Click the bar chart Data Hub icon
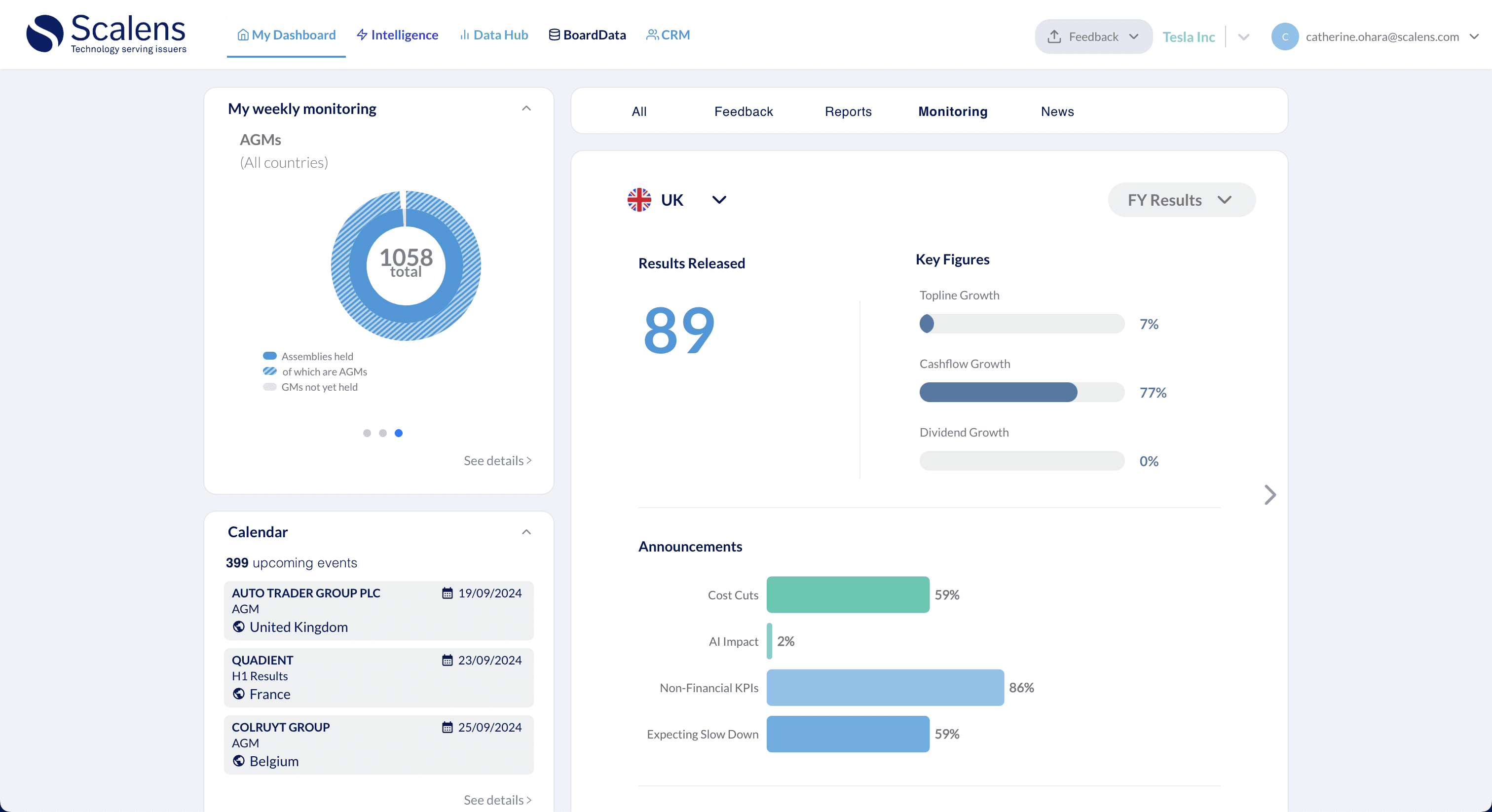The image size is (1492, 812). [x=464, y=36]
